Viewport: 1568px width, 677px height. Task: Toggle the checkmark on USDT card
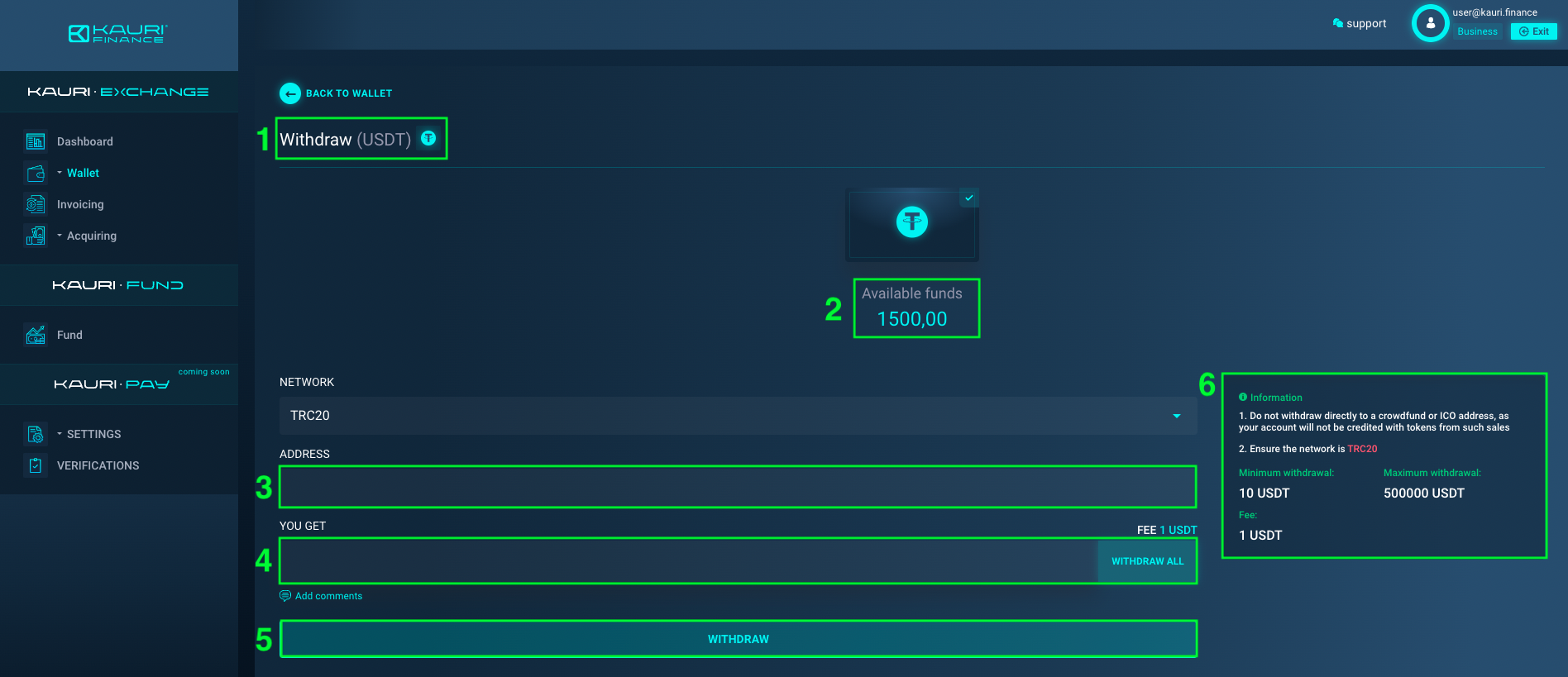[x=968, y=198]
